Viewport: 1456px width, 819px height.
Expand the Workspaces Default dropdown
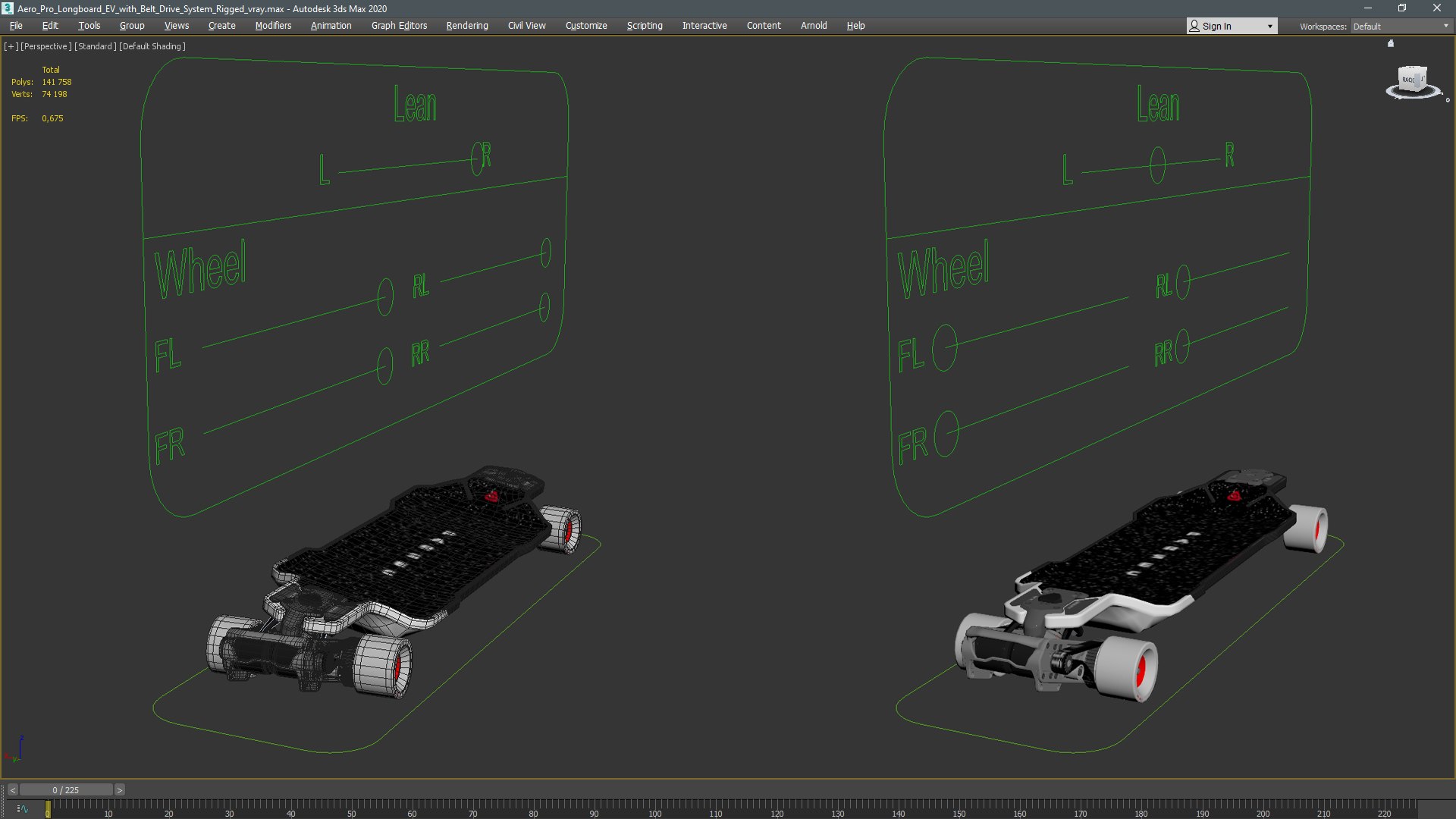pos(1445,26)
